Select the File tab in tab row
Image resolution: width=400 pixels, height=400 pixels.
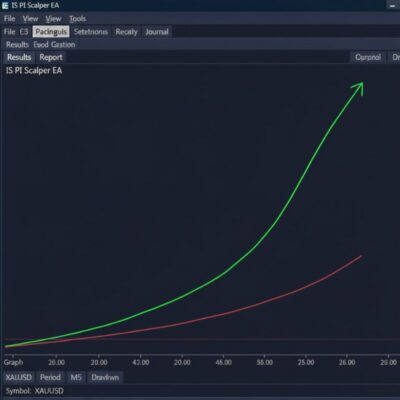tap(9, 32)
